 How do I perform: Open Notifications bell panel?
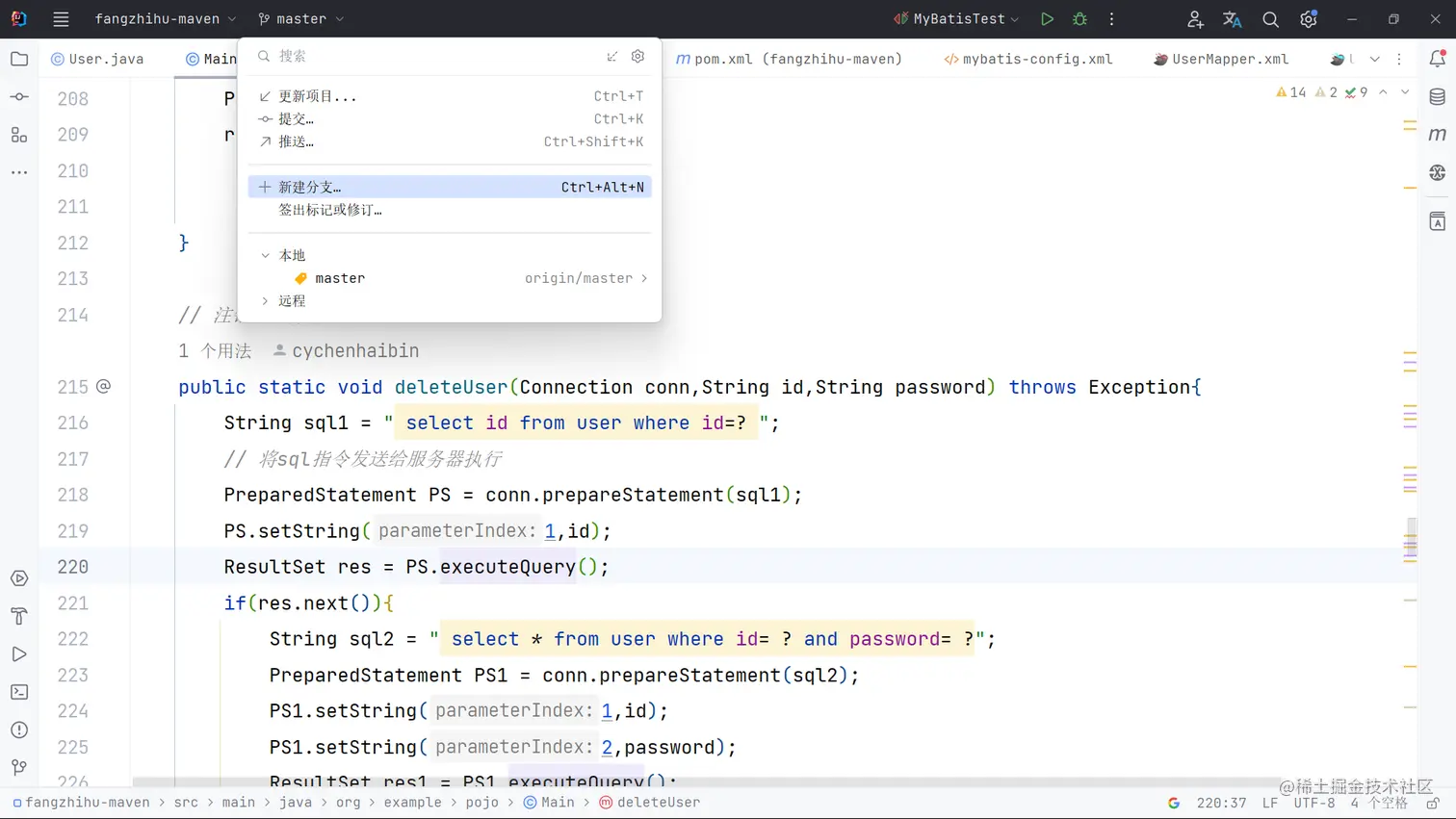coord(1437,59)
